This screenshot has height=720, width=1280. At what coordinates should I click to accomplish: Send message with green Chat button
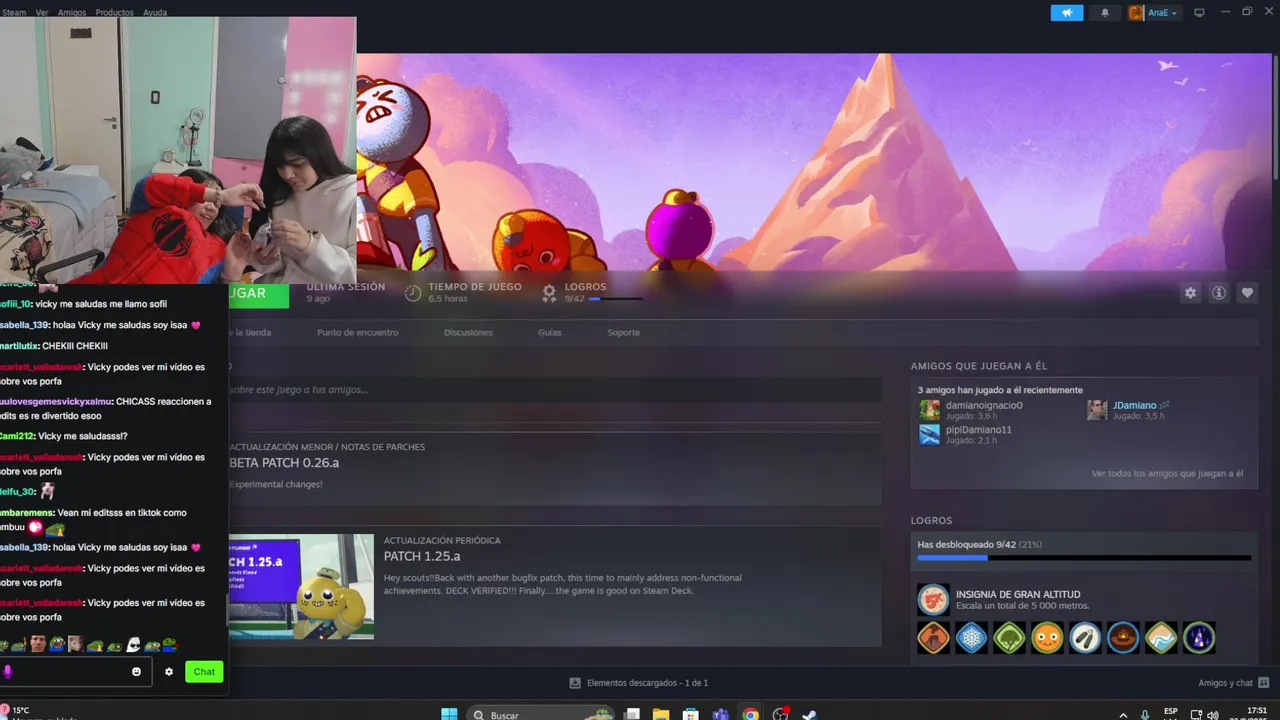coord(204,672)
